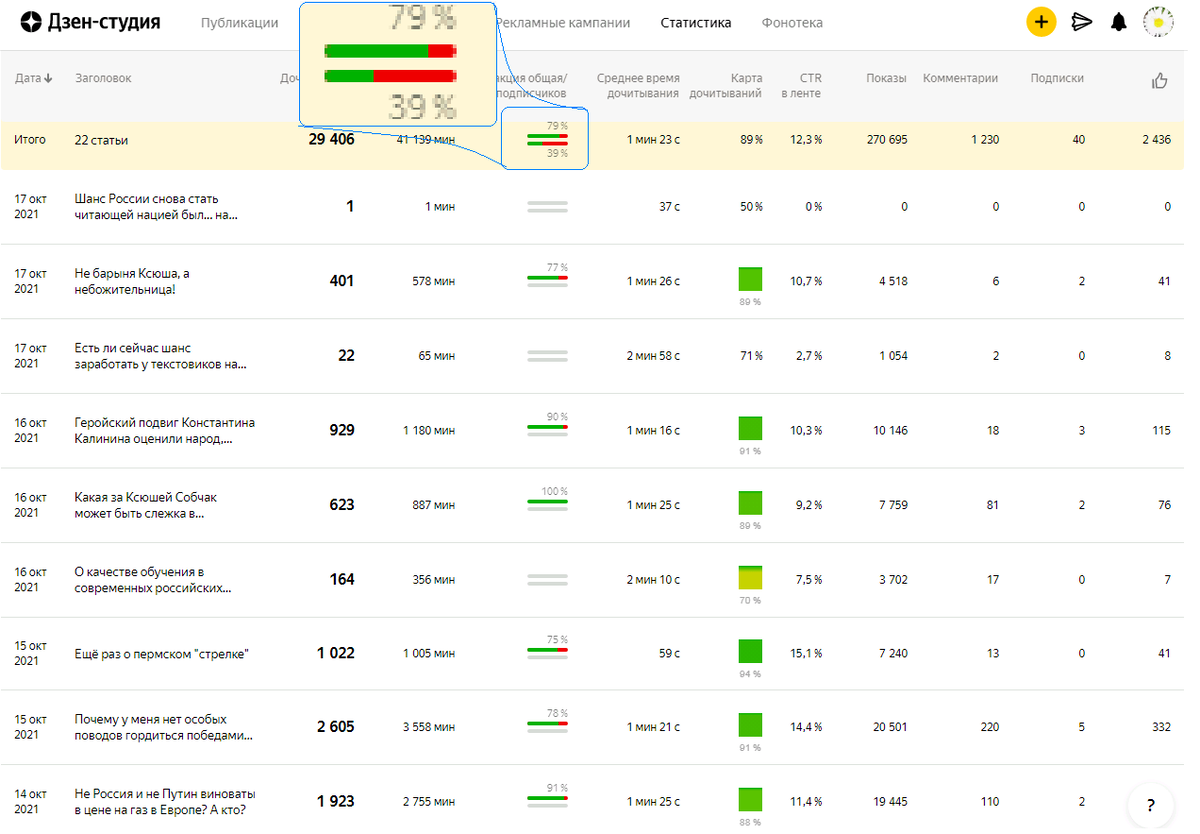Screen dimensions: 1200x834
Task: Click reading time 3 558 мин
Action: 429,727
